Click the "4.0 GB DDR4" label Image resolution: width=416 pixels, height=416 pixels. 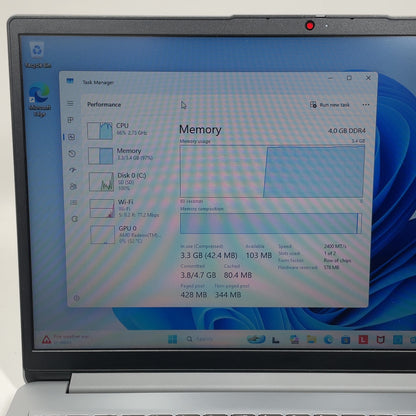(347, 131)
